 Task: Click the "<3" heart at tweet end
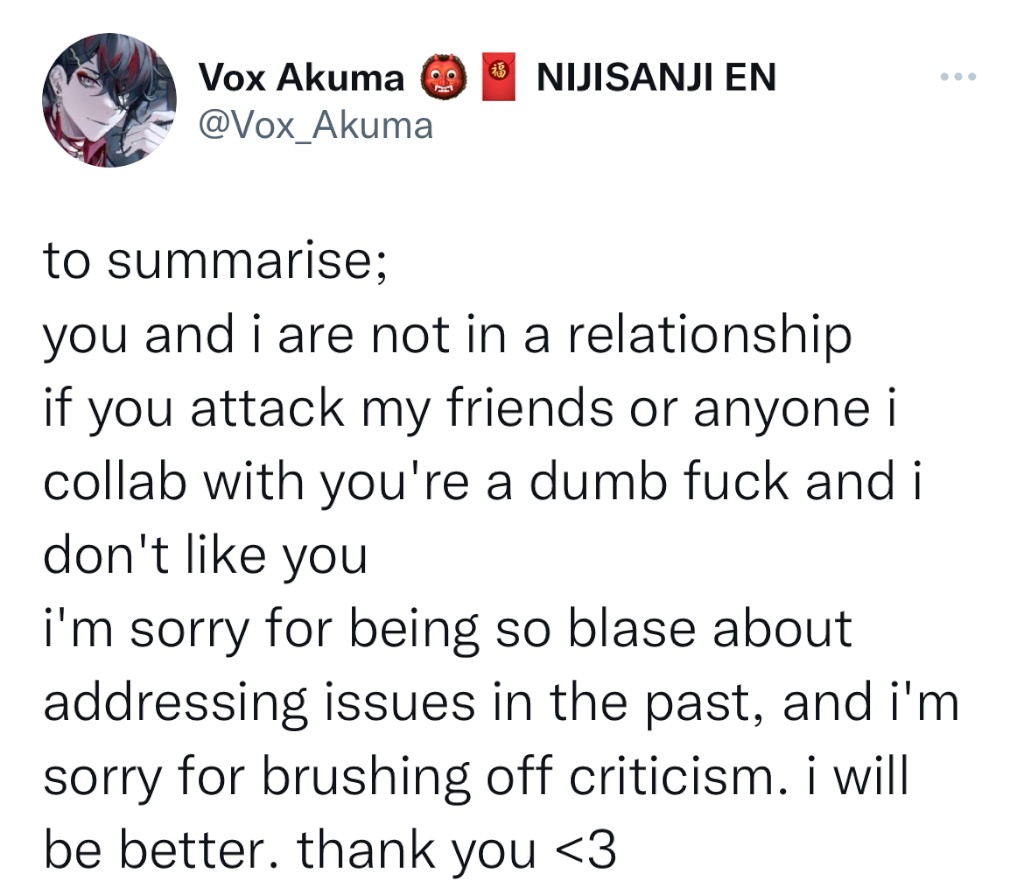click(585, 850)
